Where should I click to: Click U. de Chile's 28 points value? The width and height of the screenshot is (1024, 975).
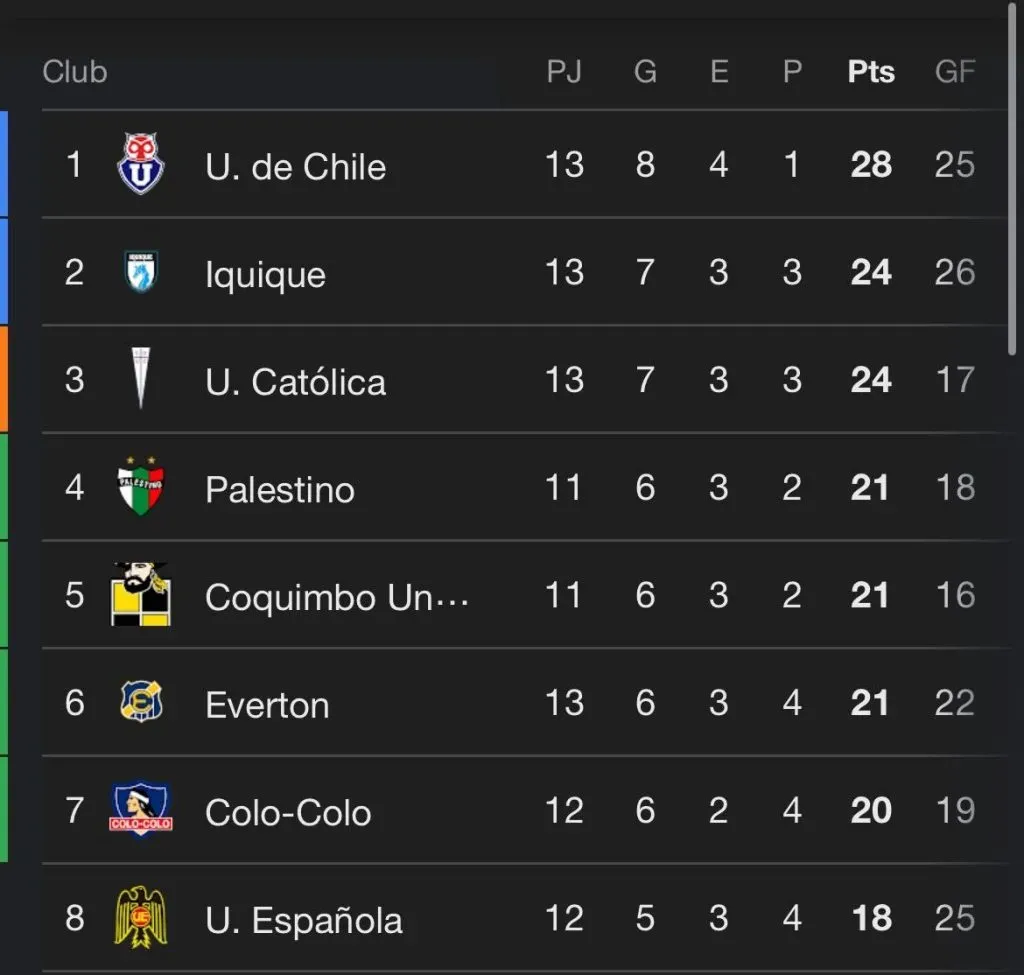point(871,164)
